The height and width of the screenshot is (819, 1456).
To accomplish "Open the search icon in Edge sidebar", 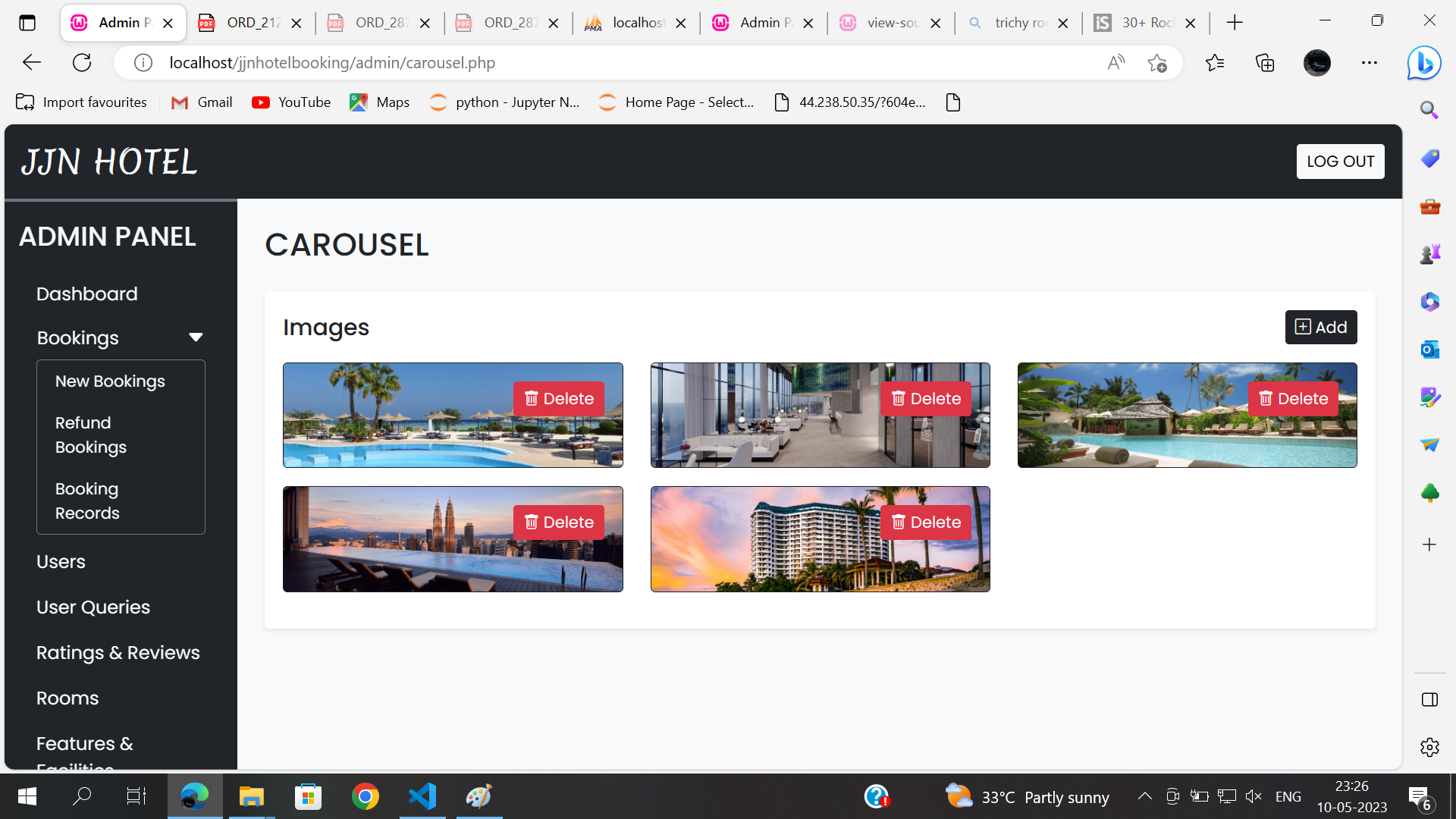I will [1429, 110].
